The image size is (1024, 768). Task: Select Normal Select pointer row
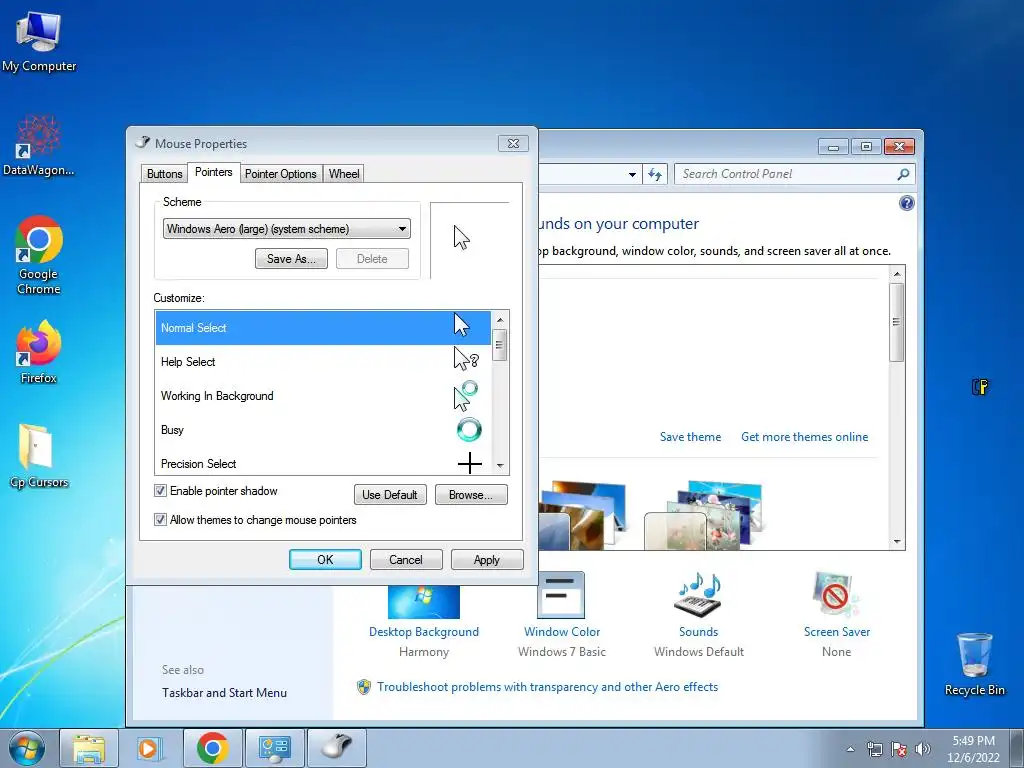(x=323, y=328)
